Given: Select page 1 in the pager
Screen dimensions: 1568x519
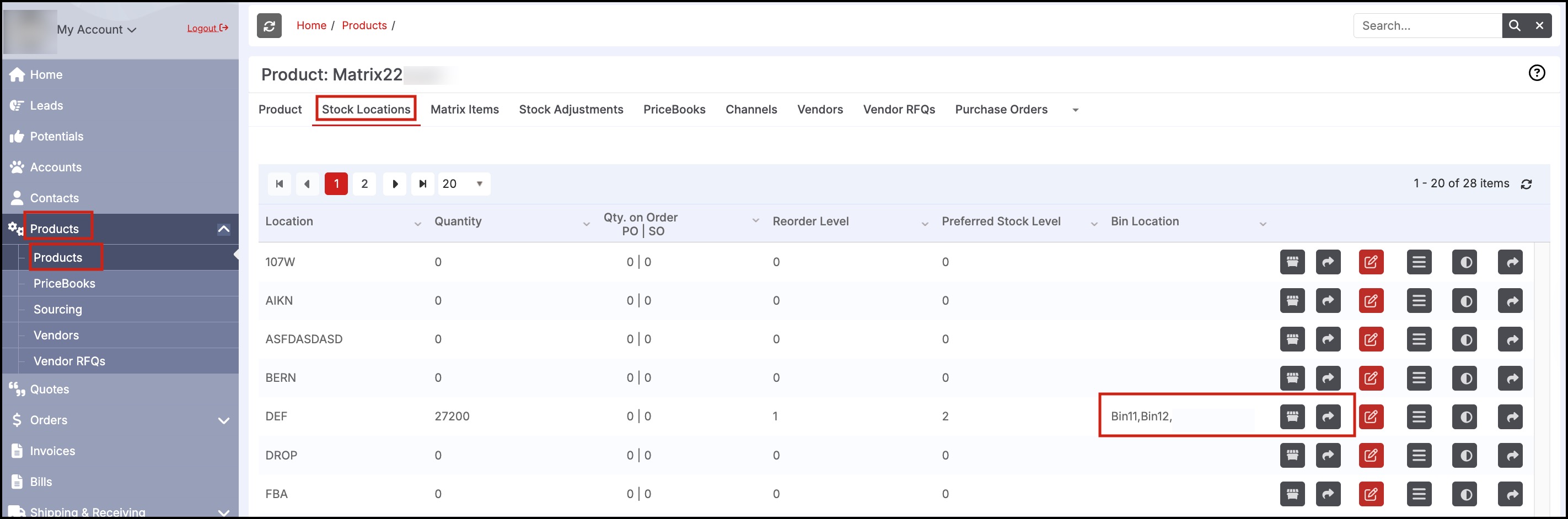Looking at the screenshot, I should pyautogui.click(x=336, y=184).
